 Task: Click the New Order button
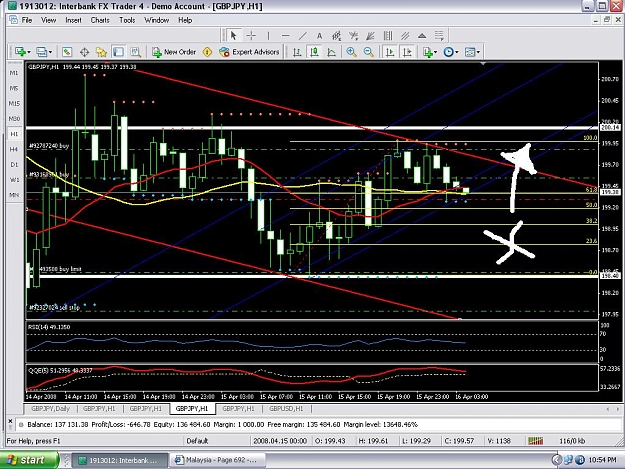point(174,52)
